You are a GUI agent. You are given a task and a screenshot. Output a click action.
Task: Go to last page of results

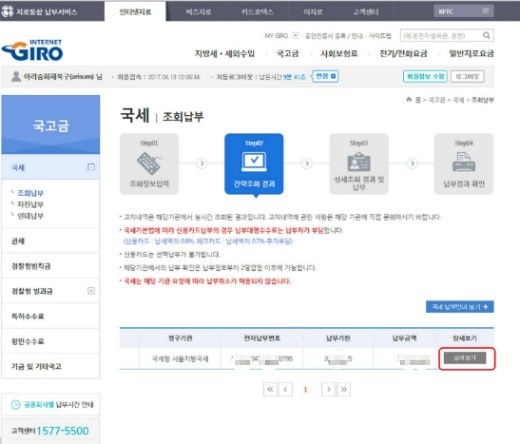coord(344,389)
